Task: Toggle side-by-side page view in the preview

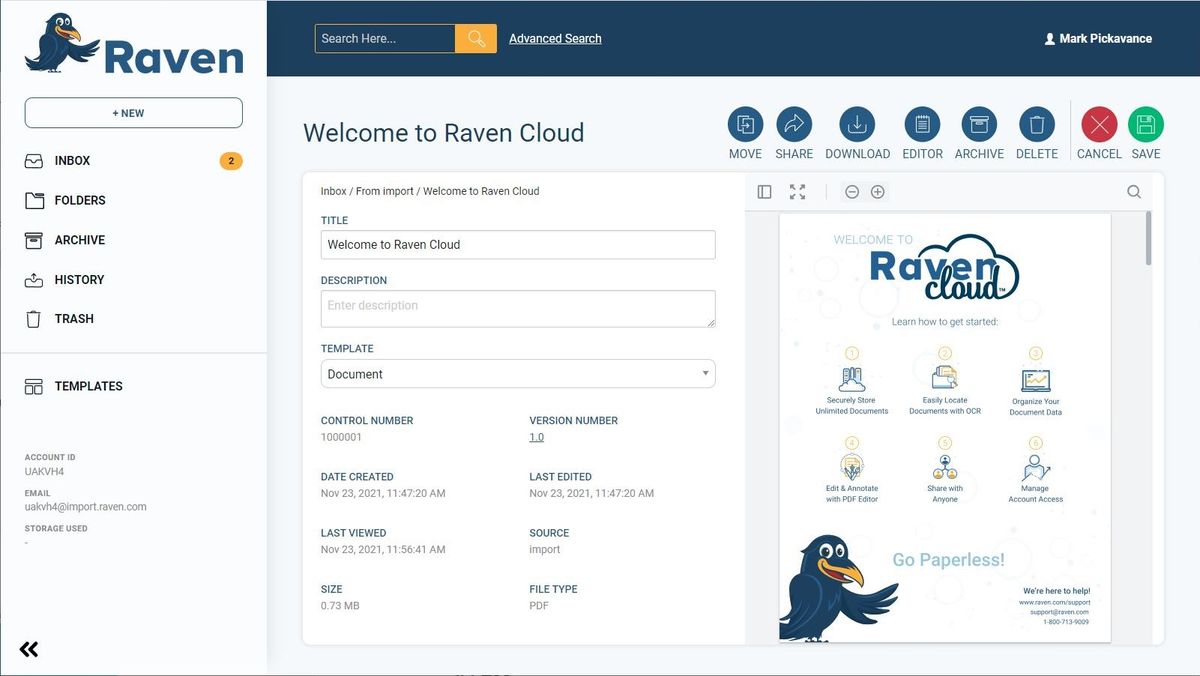Action: pos(763,191)
